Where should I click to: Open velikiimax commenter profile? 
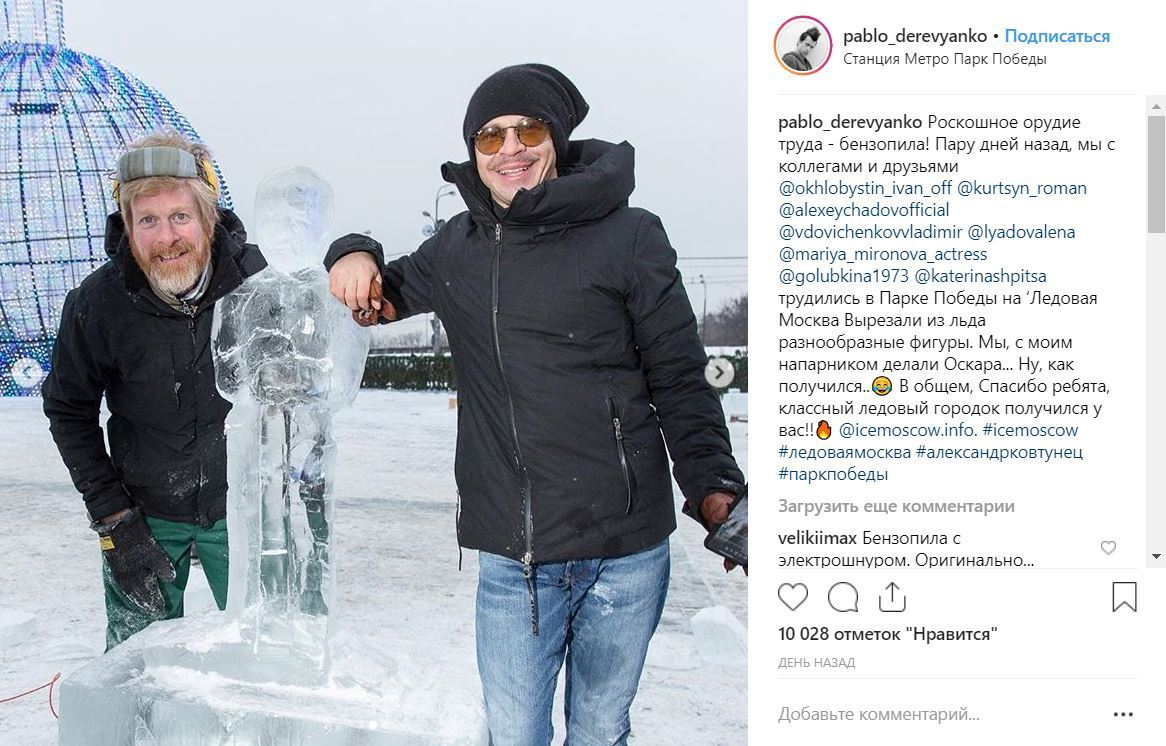pyautogui.click(x=817, y=538)
